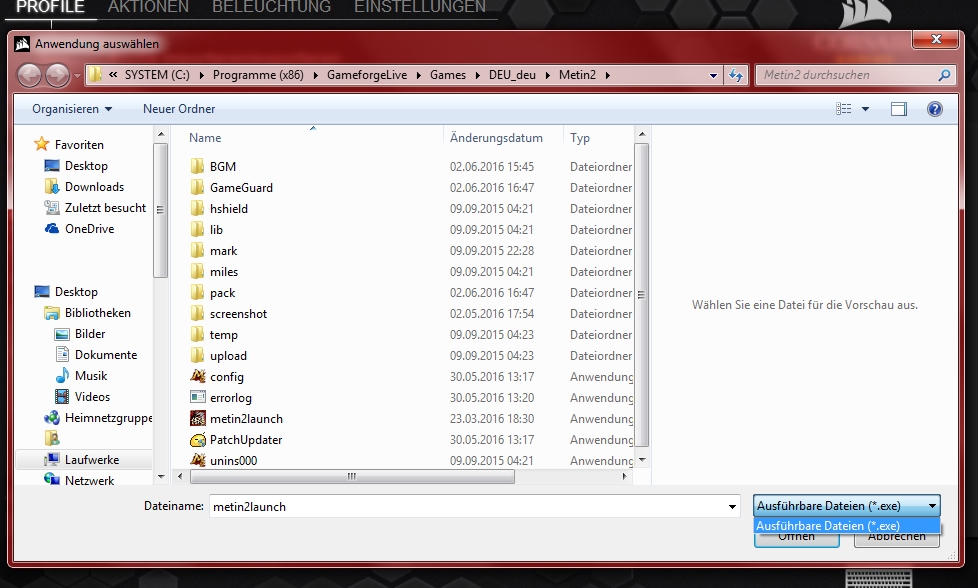The width and height of the screenshot is (978, 588).
Task: Expand the chevron after Programme (x86) in path
Action: click(x=315, y=75)
